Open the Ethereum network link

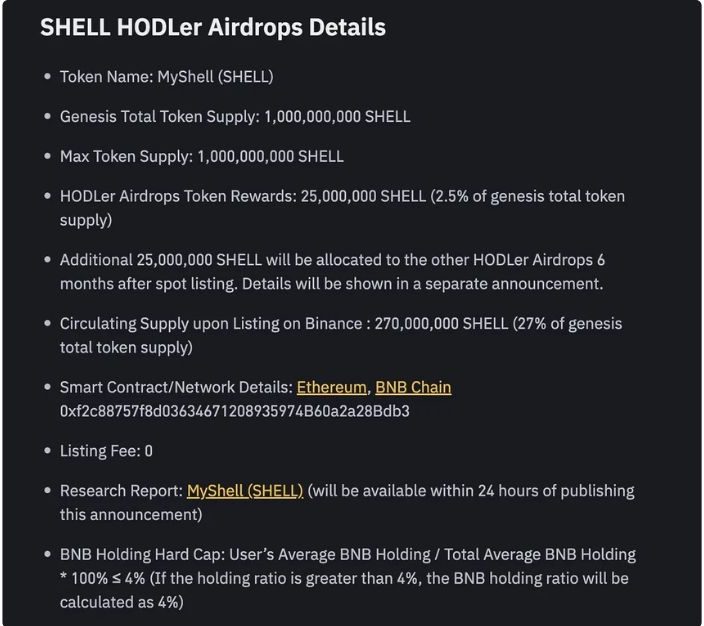coord(331,387)
